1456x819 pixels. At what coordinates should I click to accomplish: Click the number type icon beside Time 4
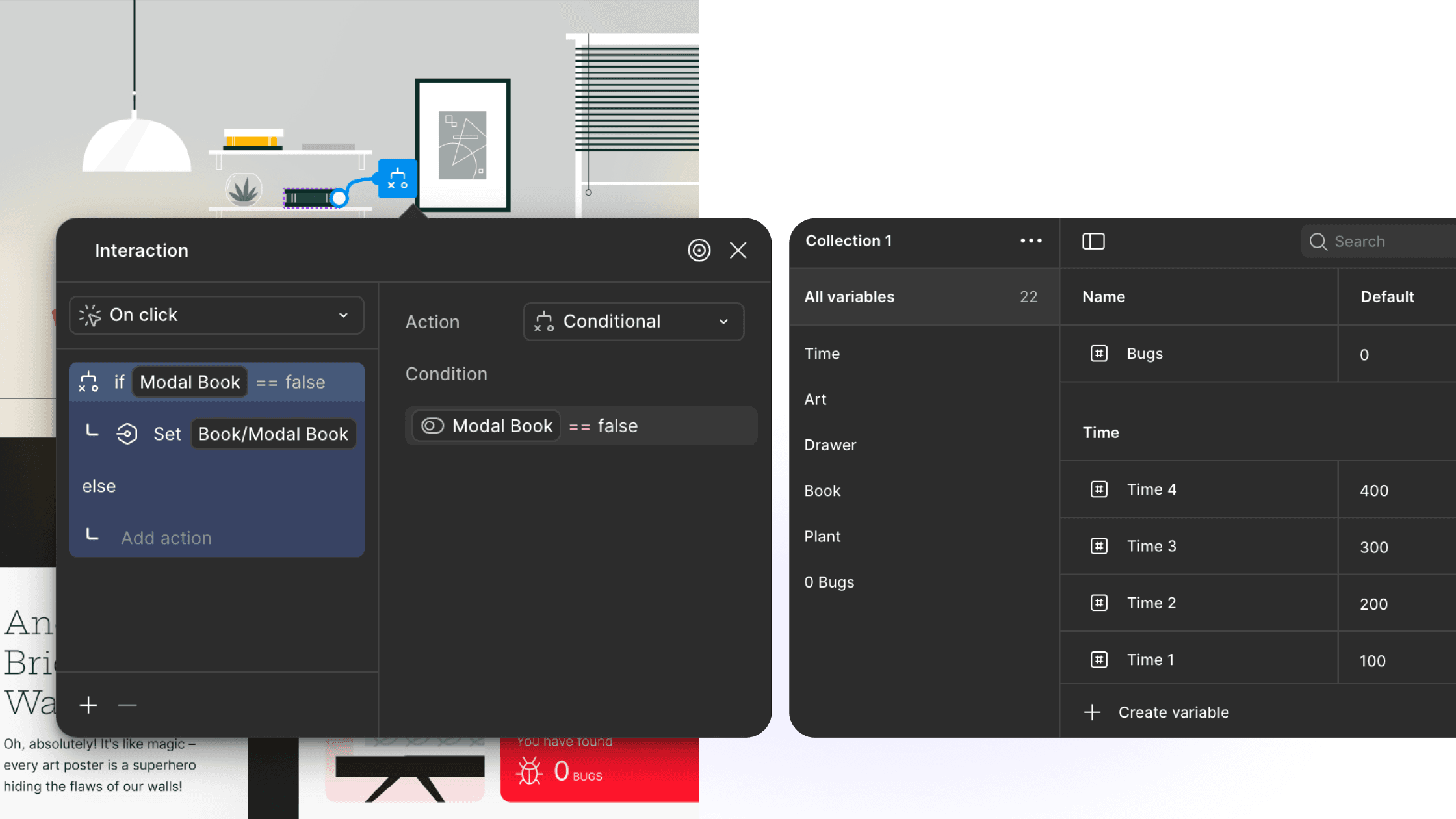(x=1098, y=489)
